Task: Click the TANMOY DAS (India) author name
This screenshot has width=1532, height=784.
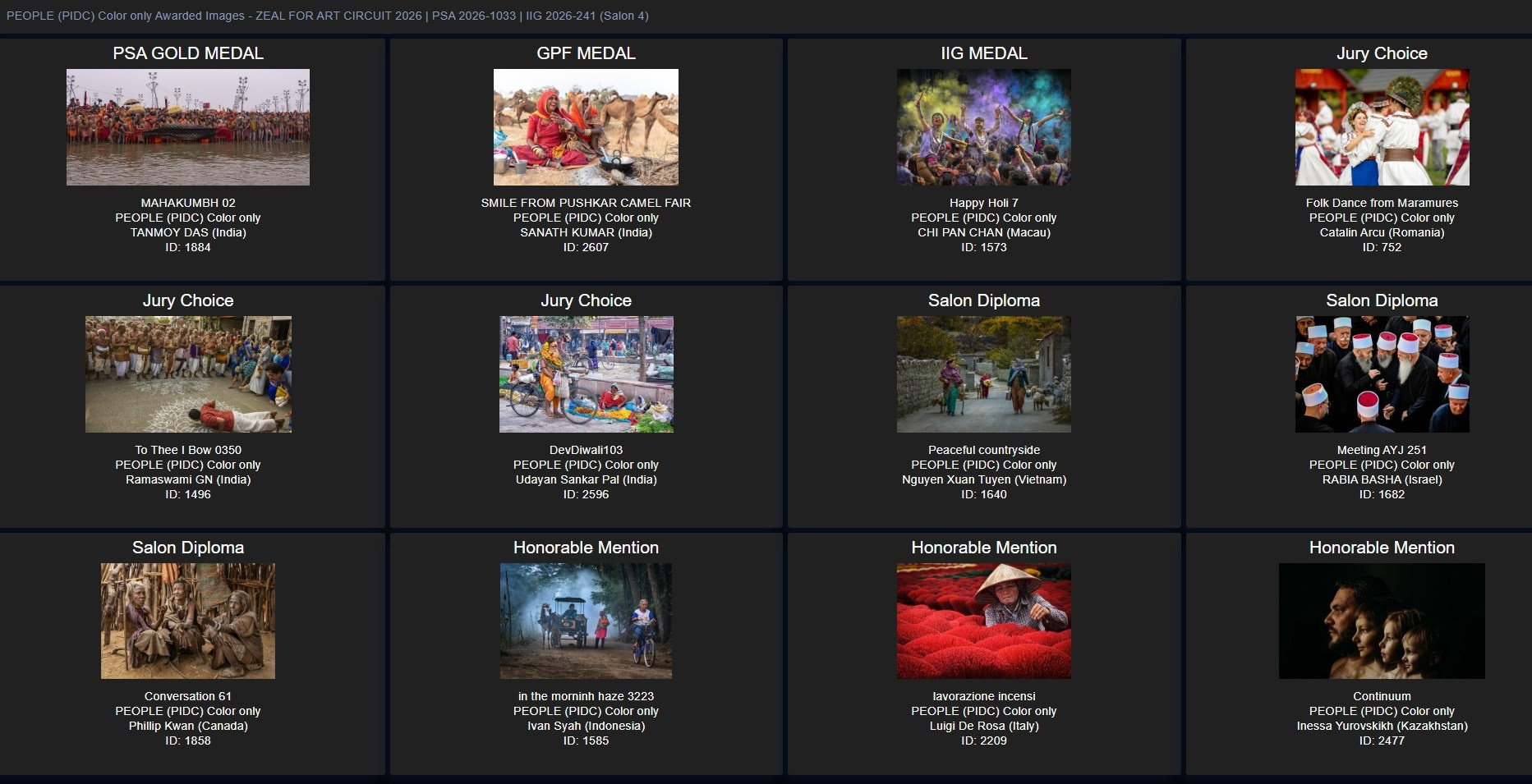Action: click(187, 232)
